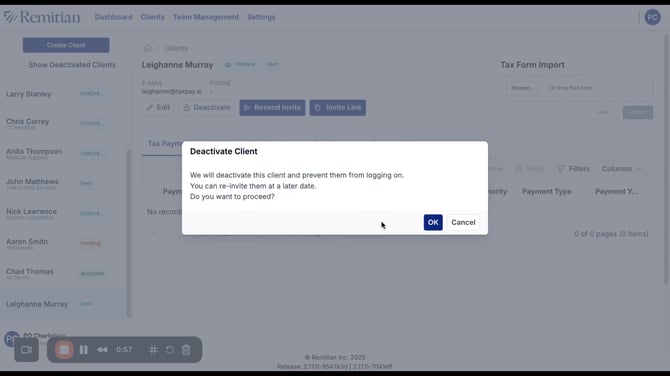Open the Dashboard menu item
The image size is (670, 376).
[x=114, y=17]
